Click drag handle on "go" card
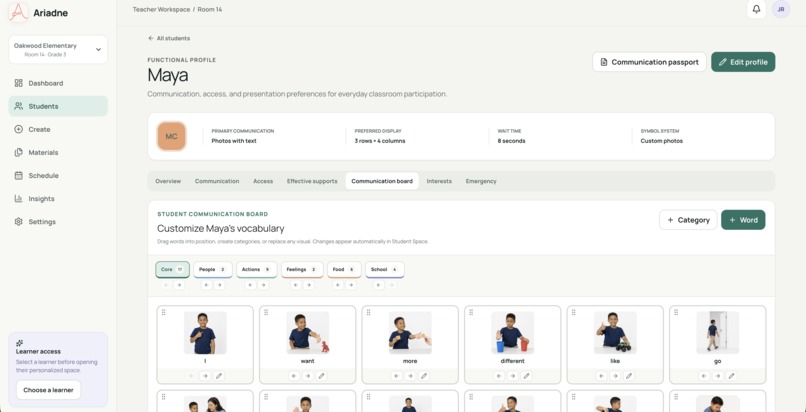 676,312
